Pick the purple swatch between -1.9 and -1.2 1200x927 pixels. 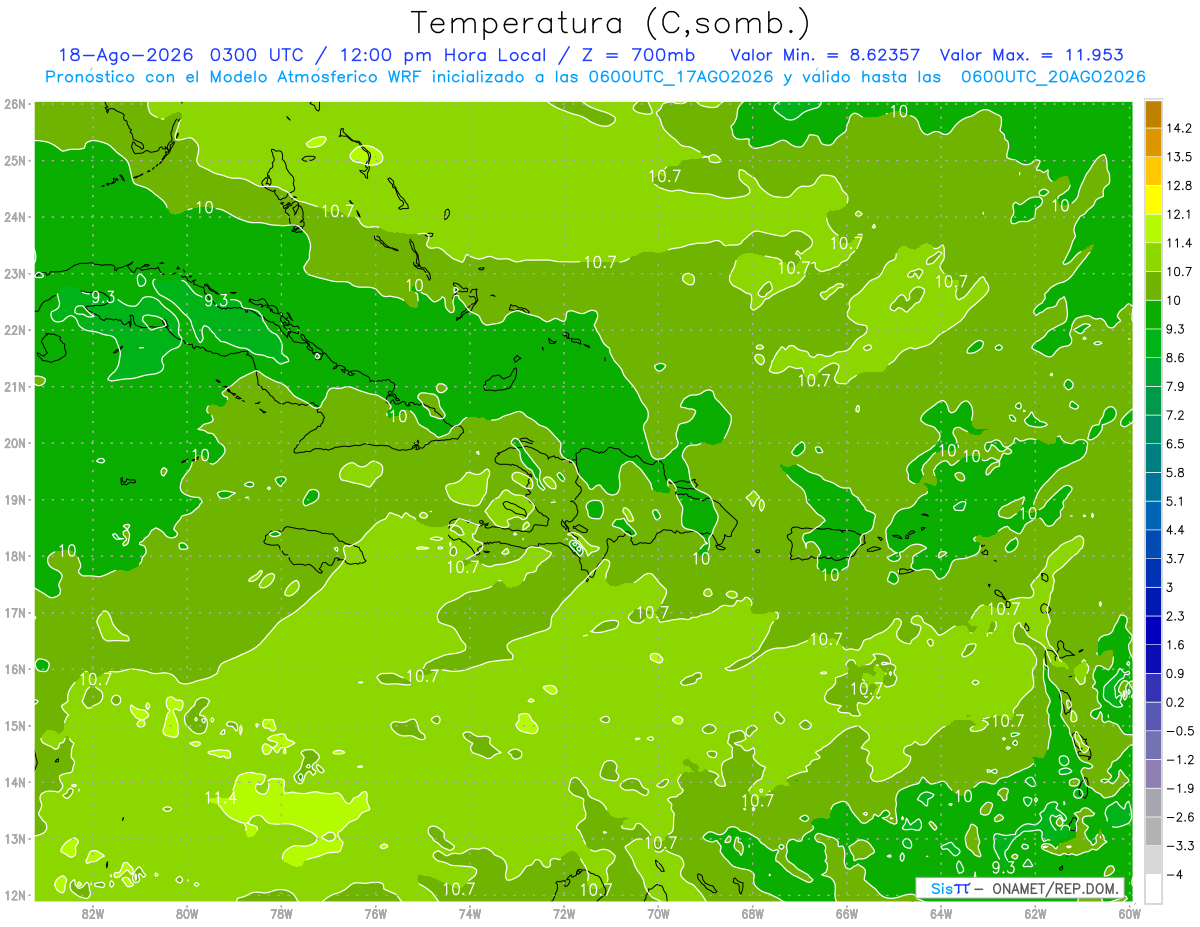[1152, 774]
